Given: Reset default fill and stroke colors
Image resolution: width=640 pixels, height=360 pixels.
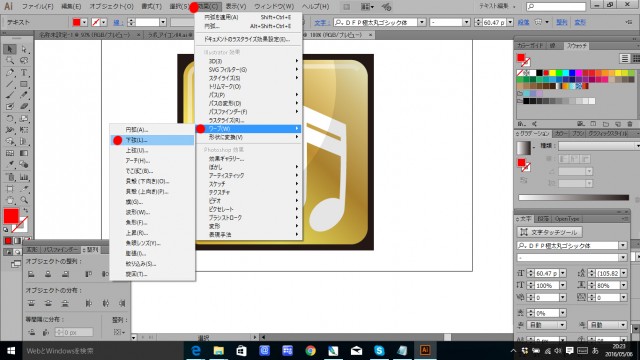Looking at the screenshot, I should pyautogui.click(x=6, y=230).
